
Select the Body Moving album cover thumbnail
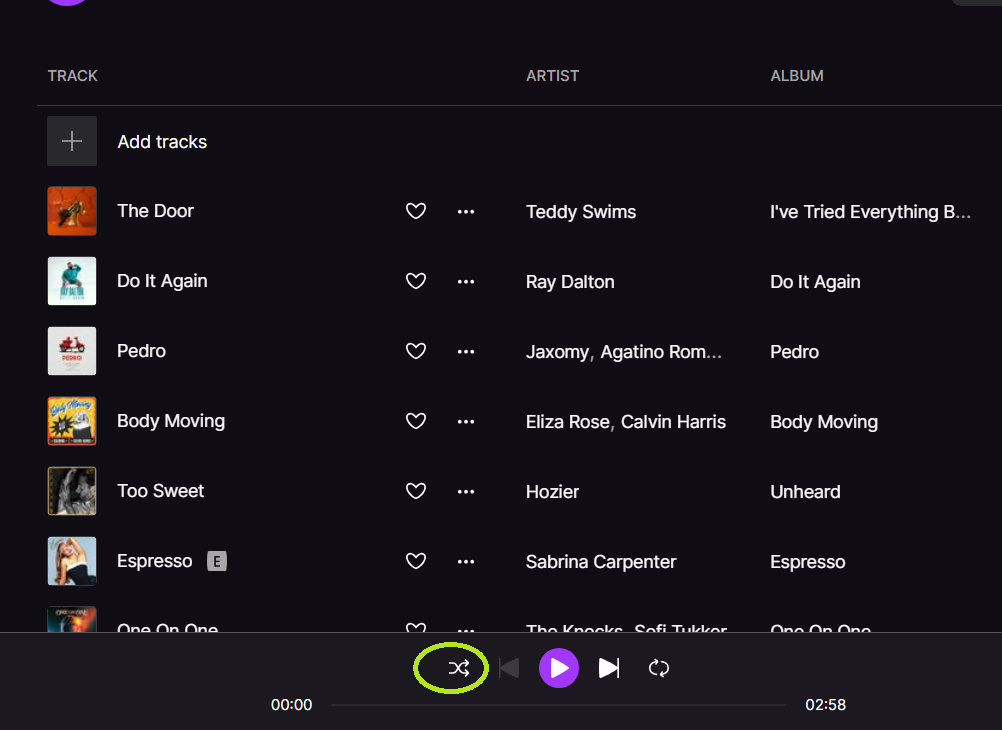click(x=72, y=421)
